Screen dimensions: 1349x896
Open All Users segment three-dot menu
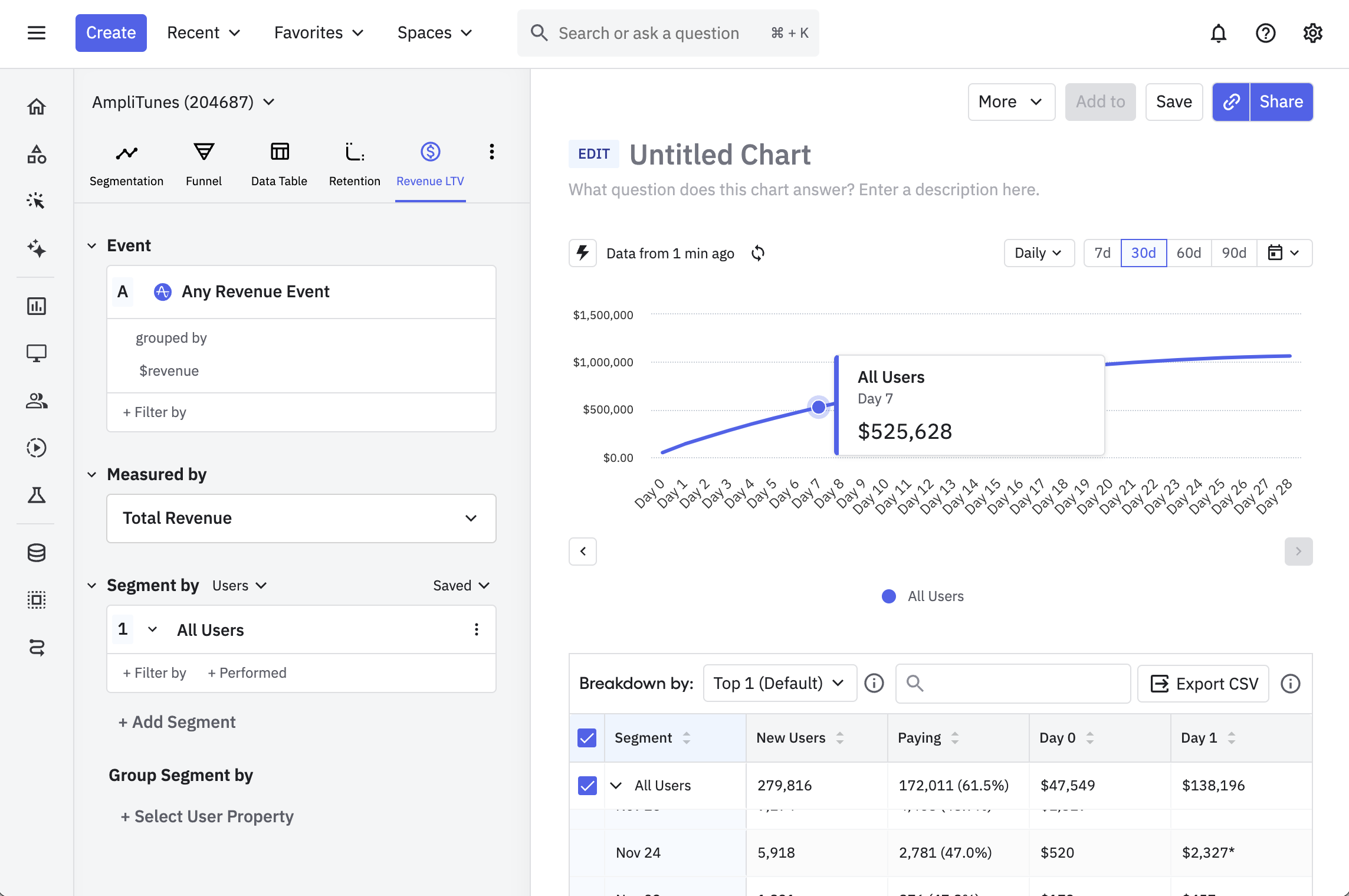tap(476, 629)
